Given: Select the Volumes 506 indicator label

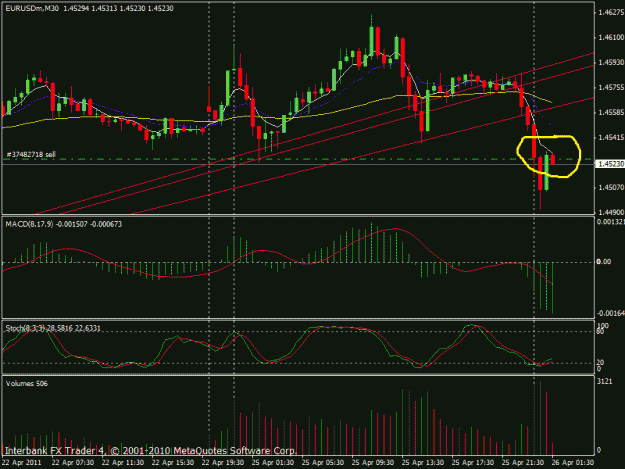Looking at the screenshot, I should coord(27,384).
